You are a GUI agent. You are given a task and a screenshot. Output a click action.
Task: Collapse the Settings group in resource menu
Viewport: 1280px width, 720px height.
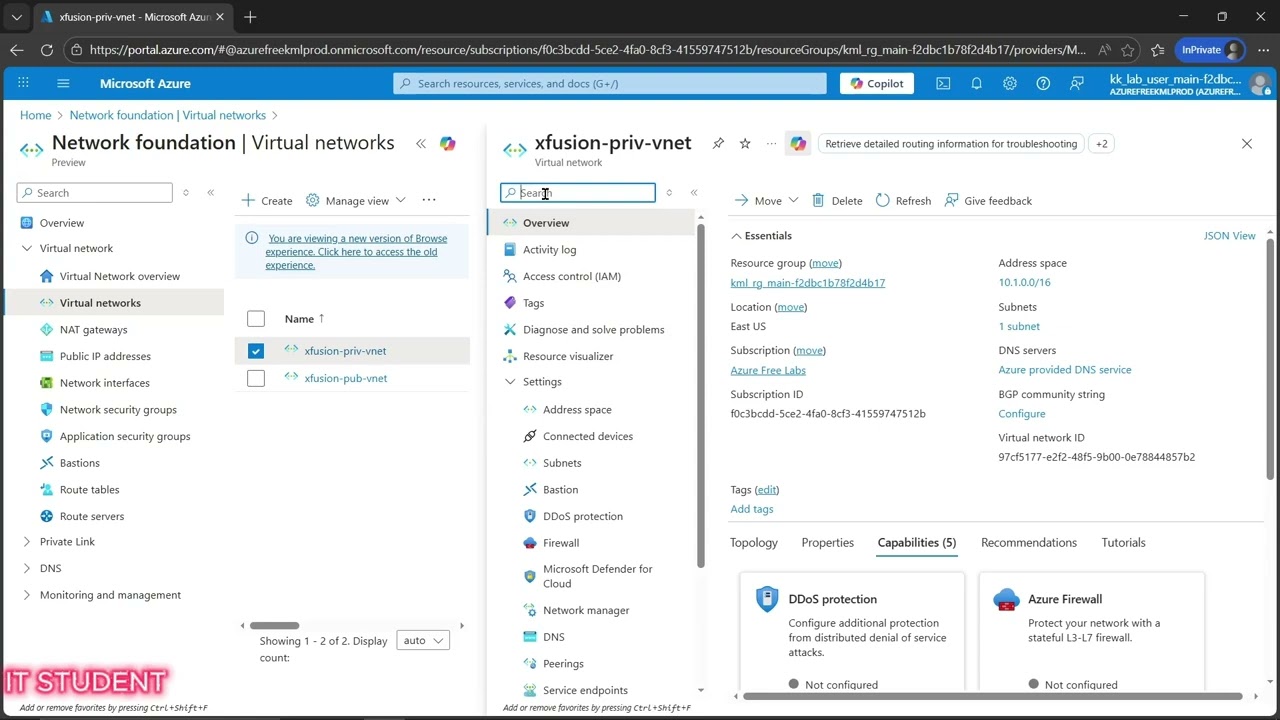click(x=510, y=382)
